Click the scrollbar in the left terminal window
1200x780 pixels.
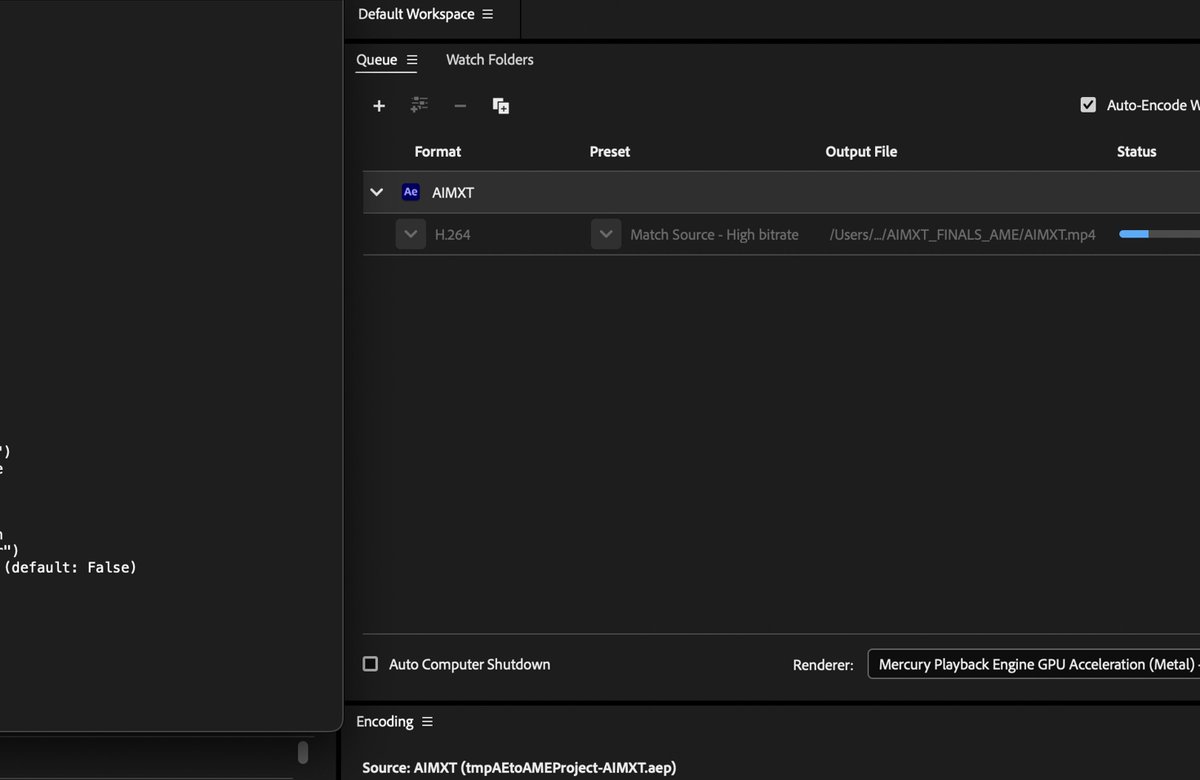point(303,752)
